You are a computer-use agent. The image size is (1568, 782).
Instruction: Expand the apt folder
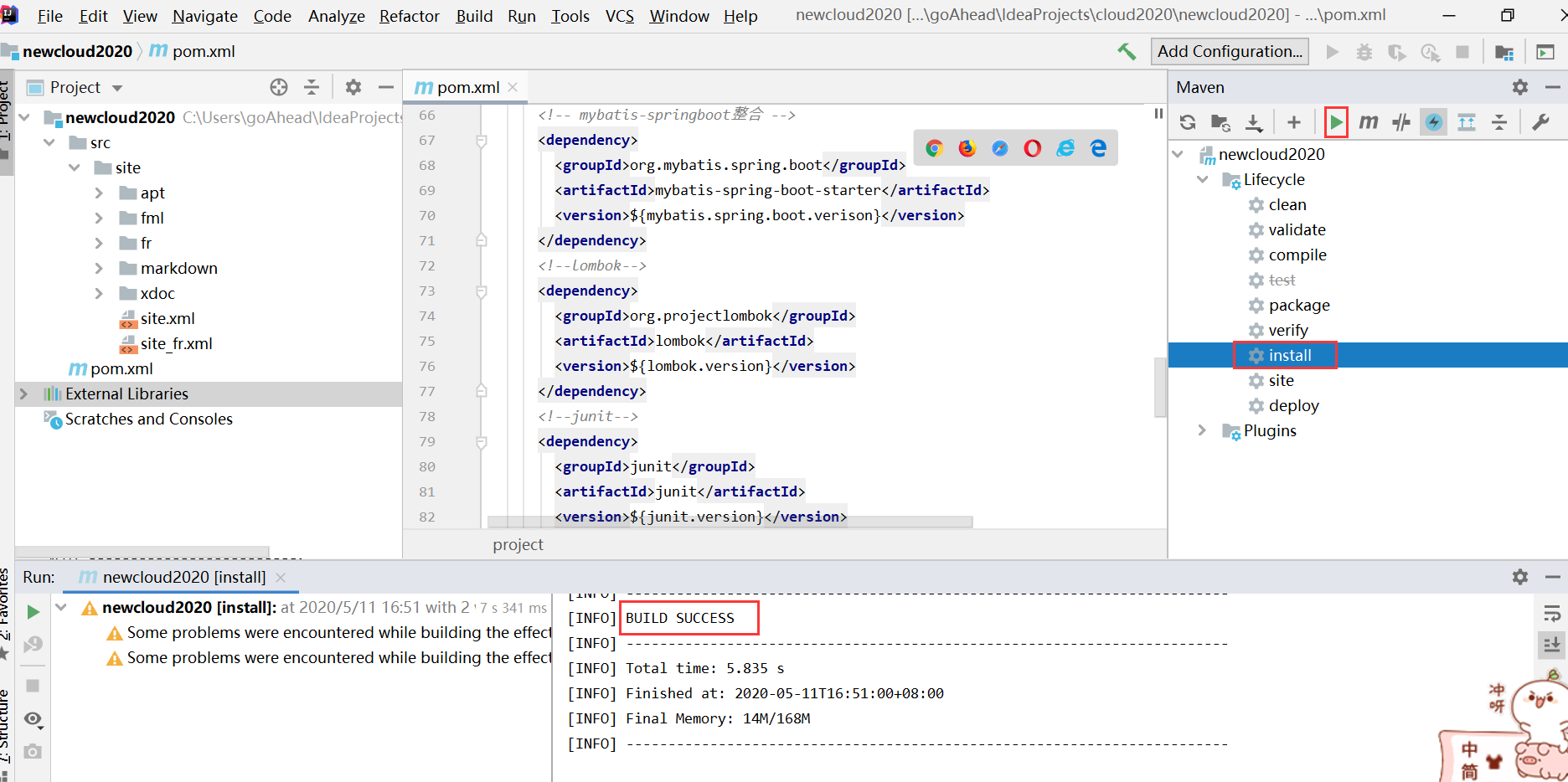[x=100, y=193]
